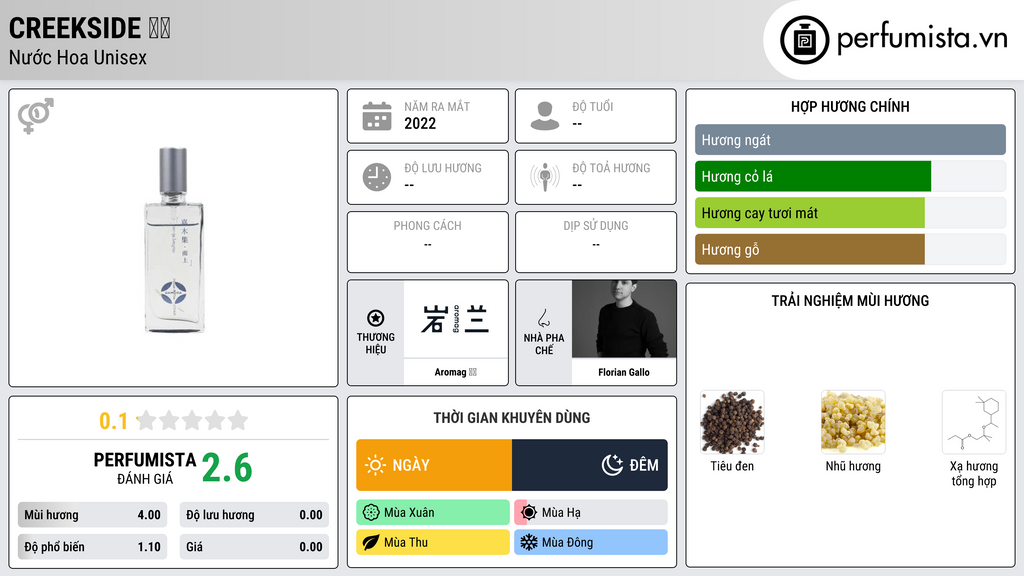Select the orange Ngày daytime bar
This screenshot has width=1024, height=576.
click(434, 465)
